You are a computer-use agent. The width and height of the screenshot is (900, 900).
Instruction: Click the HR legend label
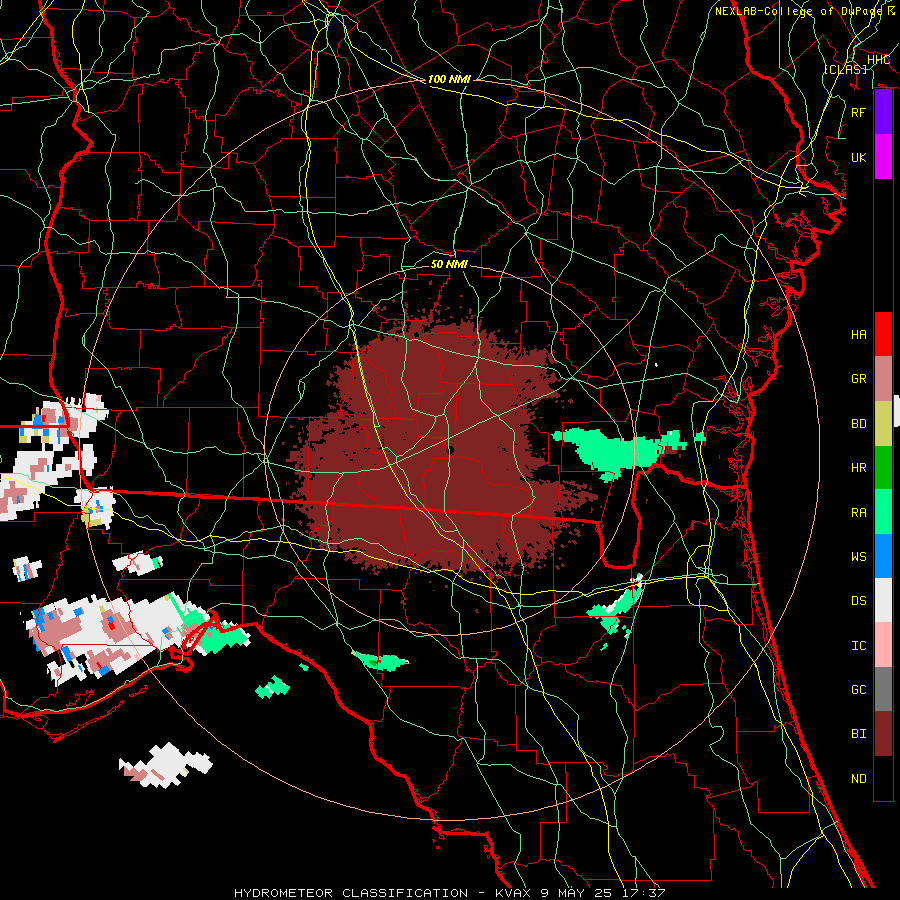859,468
